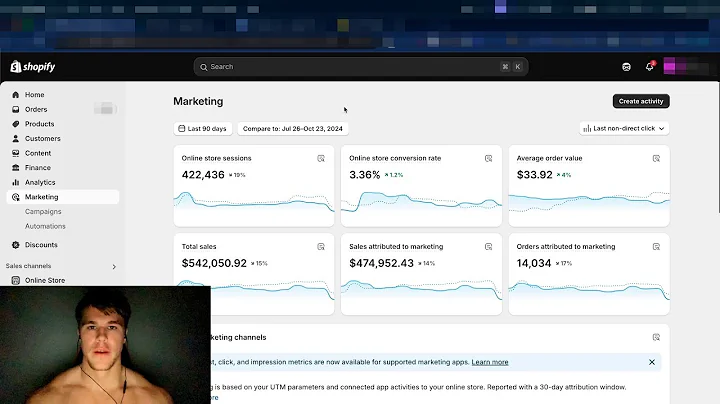Dismiss the metrics info banner

pyautogui.click(x=652, y=362)
